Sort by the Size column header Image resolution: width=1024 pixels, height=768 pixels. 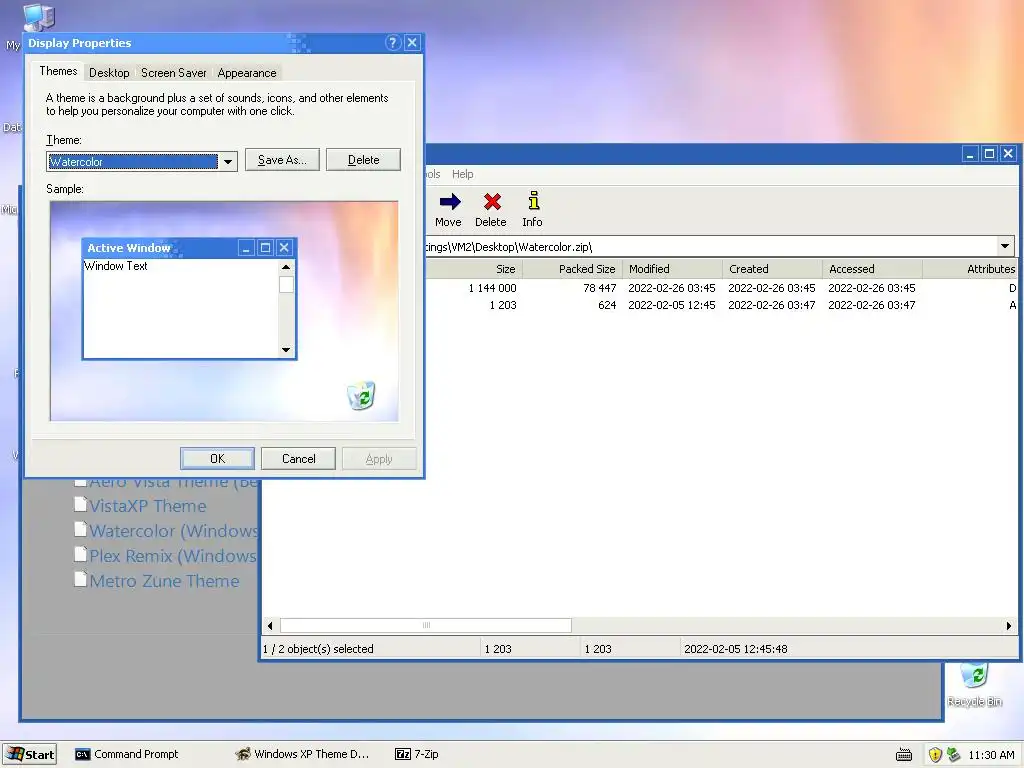pos(473,269)
